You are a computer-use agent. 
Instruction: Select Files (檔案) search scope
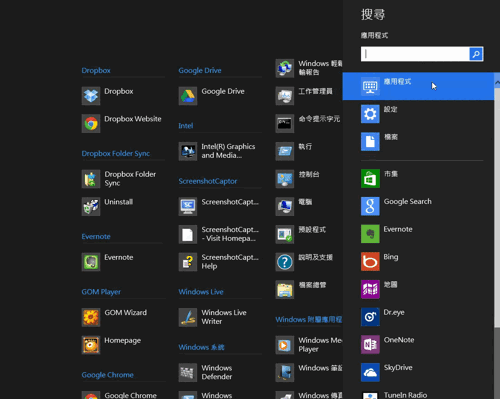pos(418,141)
